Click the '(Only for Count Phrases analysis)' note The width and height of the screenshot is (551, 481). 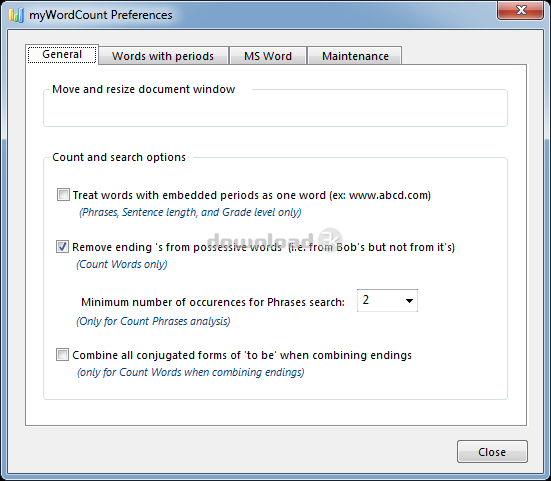click(x=153, y=321)
